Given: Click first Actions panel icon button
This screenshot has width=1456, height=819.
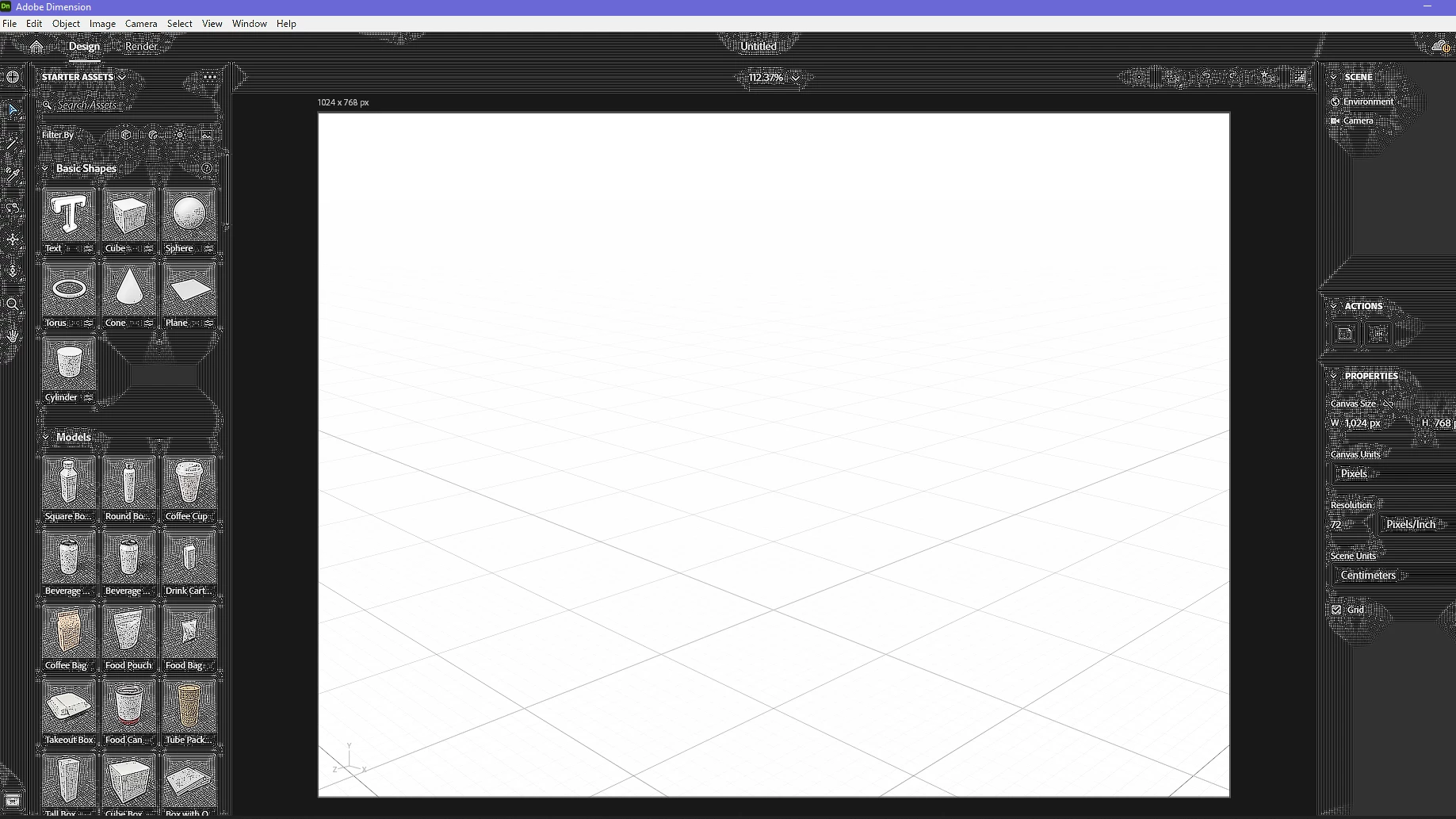Looking at the screenshot, I should pos(1345,334).
